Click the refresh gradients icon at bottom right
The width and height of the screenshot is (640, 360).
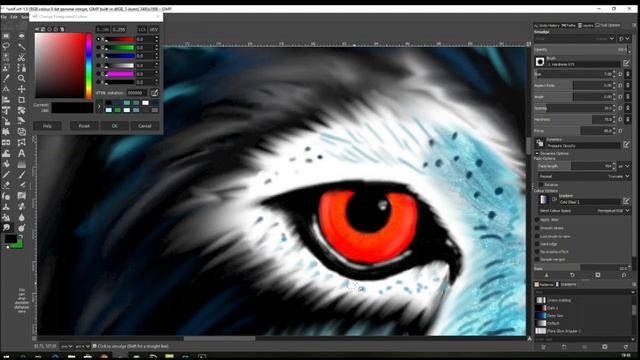click(625, 347)
